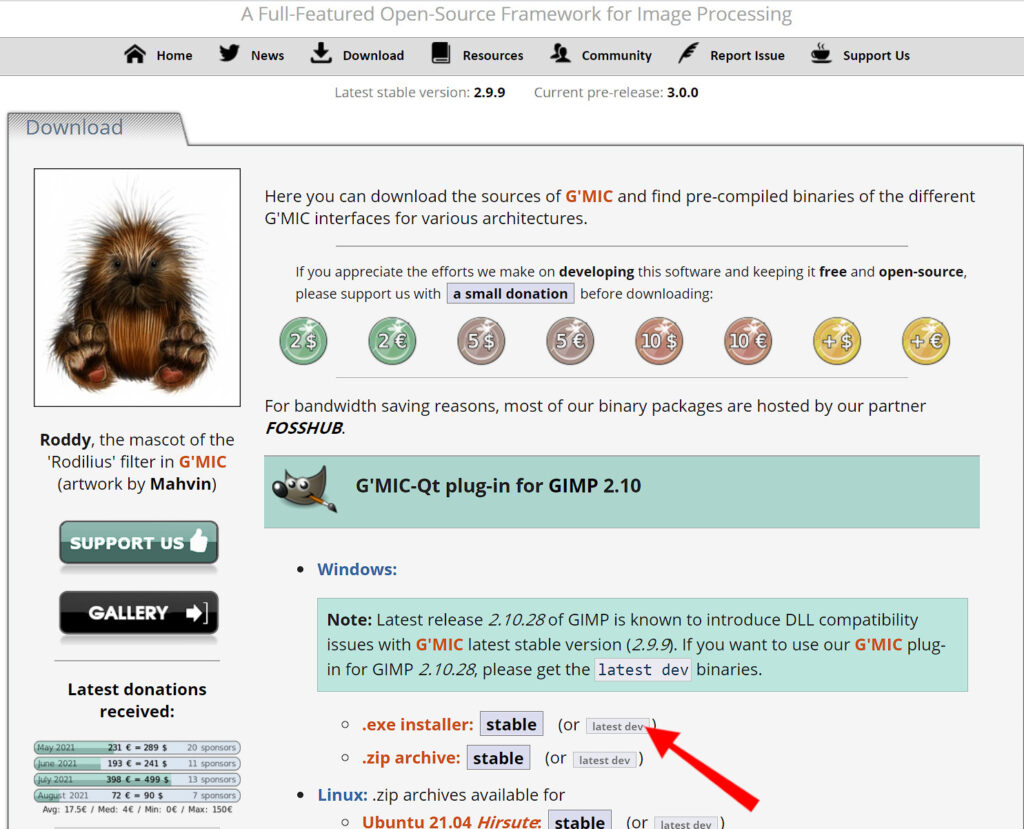This screenshot has width=1024, height=829.
Task: Open the Roddy mascot image
Action: (x=137, y=287)
